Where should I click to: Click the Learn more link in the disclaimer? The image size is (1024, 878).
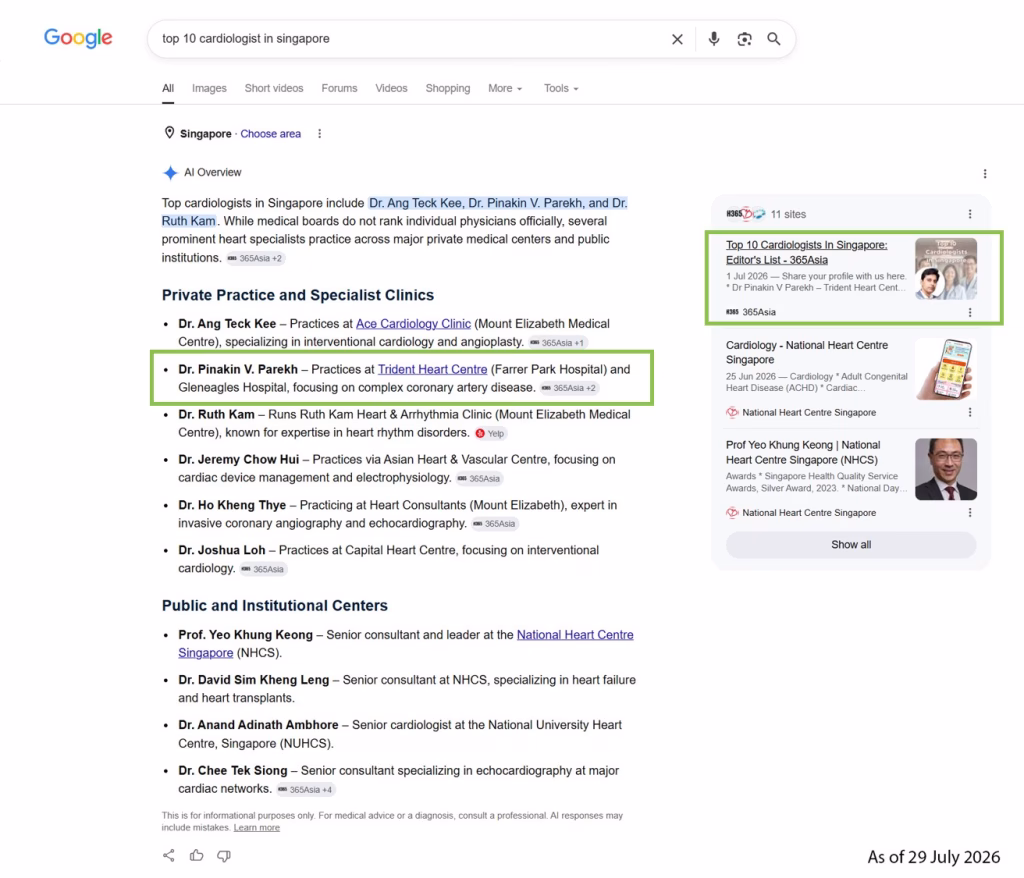tap(257, 828)
